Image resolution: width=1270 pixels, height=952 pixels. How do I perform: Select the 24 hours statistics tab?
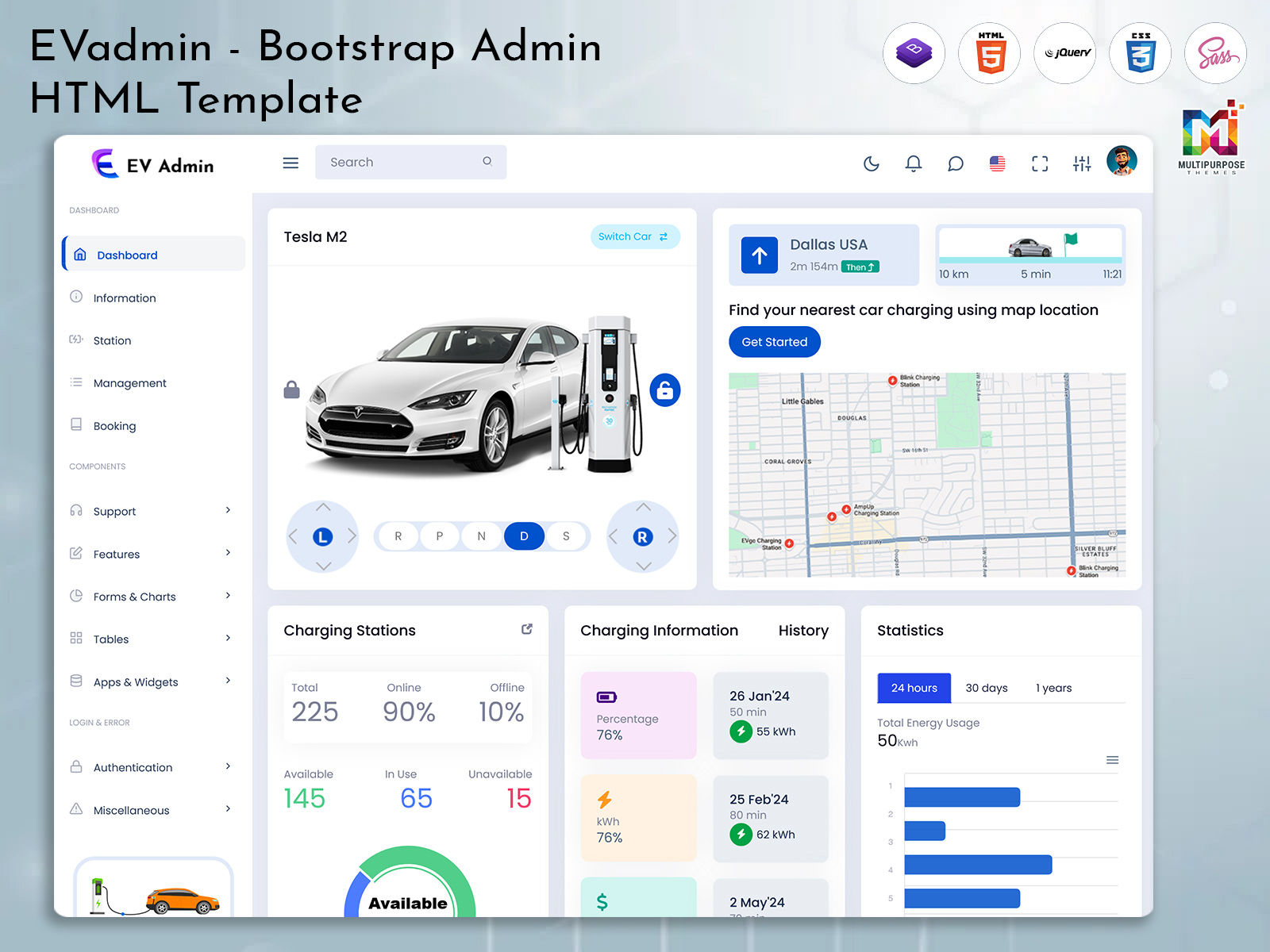[x=914, y=688]
